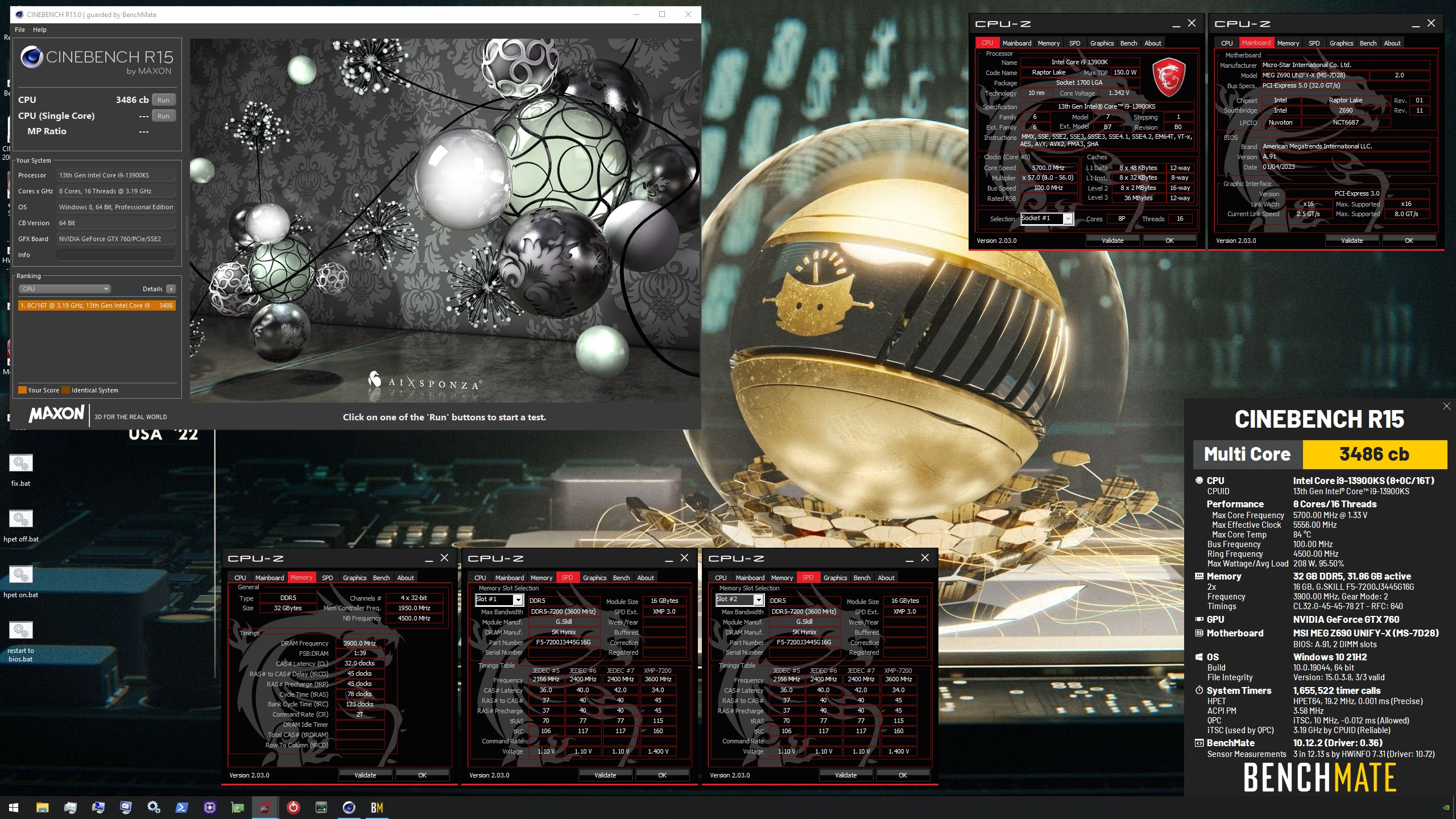
Task: Click the GFX Board NVIDIA GeForce GTX 760 field
Action: [x=116, y=239]
